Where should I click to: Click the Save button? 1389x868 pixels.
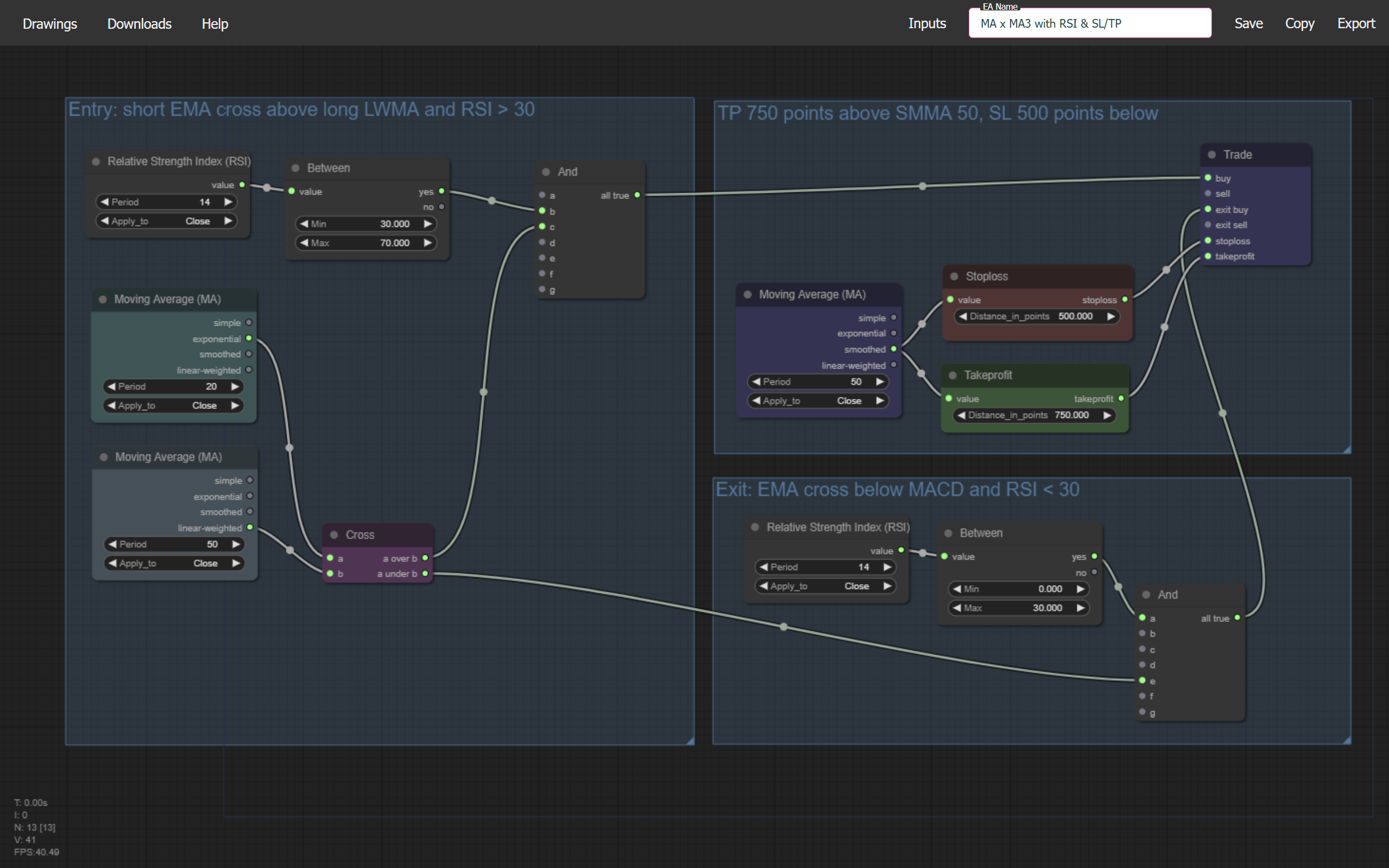click(x=1248, y=23)
